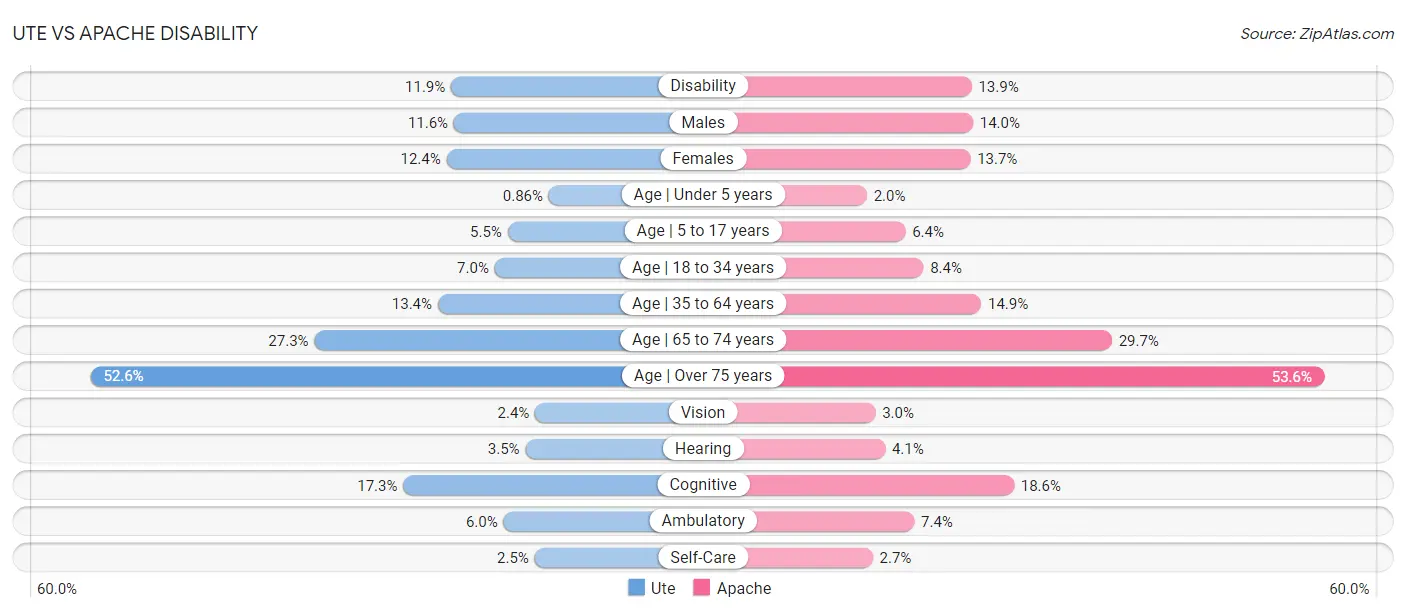The image size is (1406, 612).
Task: Click the Age | 5 to 17 years label
Action: click(703, 231)
